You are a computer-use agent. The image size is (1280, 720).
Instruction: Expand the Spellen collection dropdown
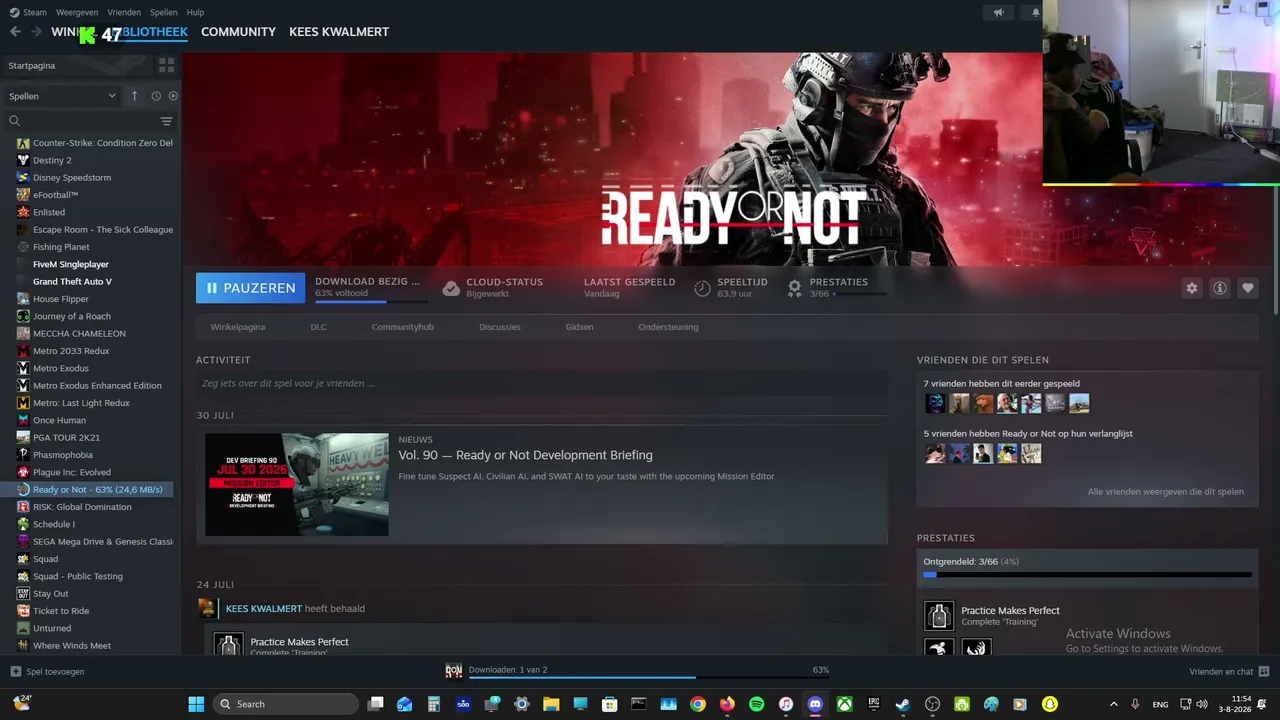coord(62,96)
